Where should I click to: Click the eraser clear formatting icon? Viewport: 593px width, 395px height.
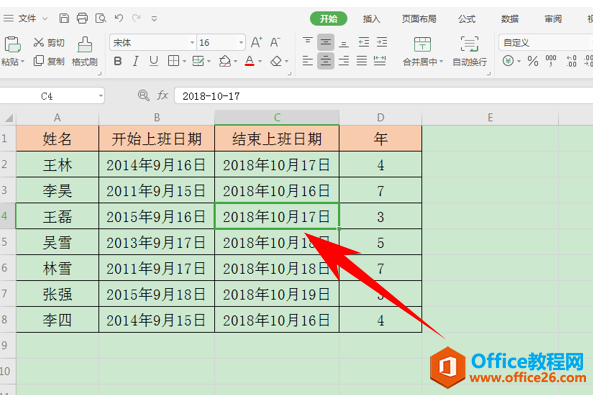[276, 61]
